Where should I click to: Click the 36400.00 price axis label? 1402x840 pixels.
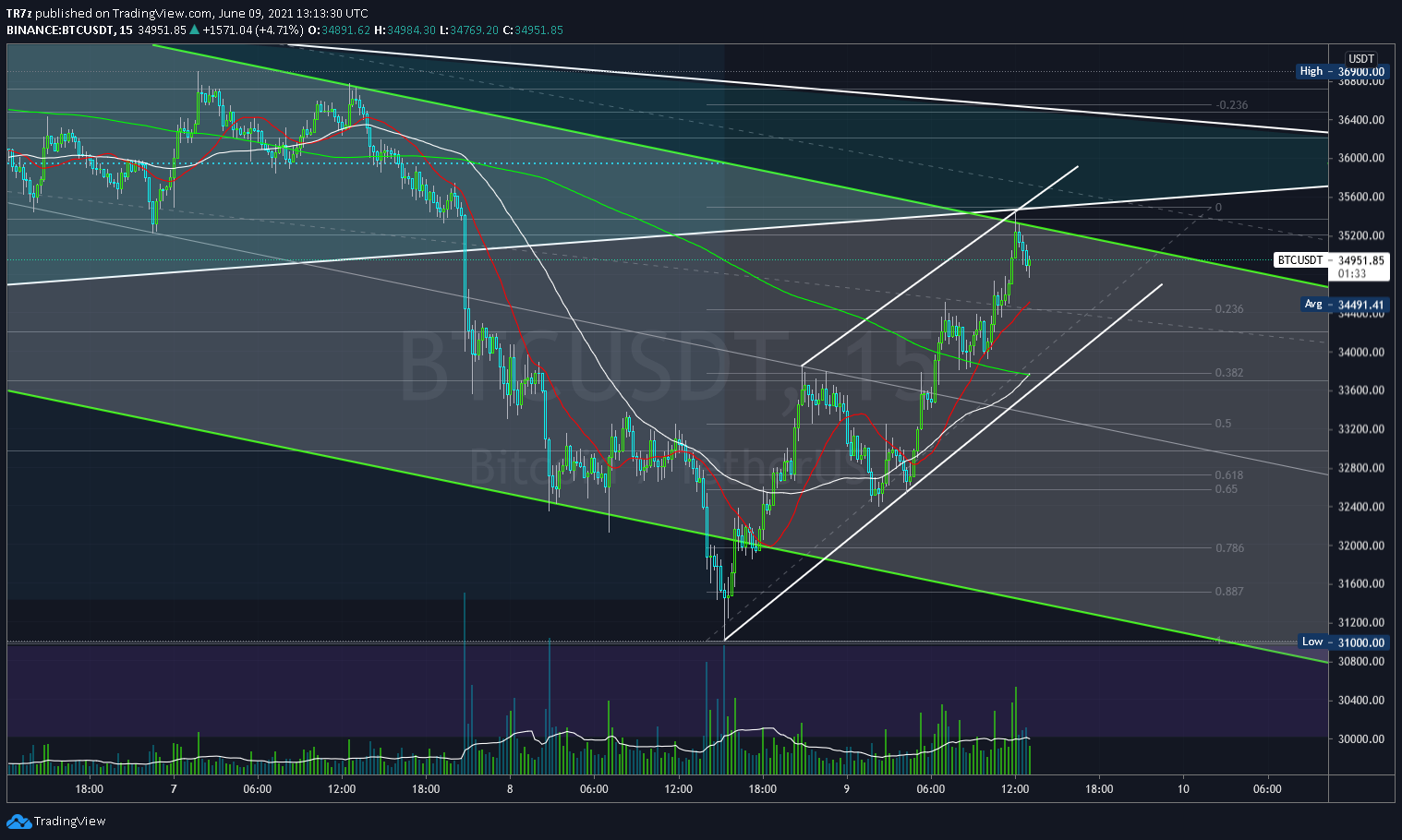1360,120
